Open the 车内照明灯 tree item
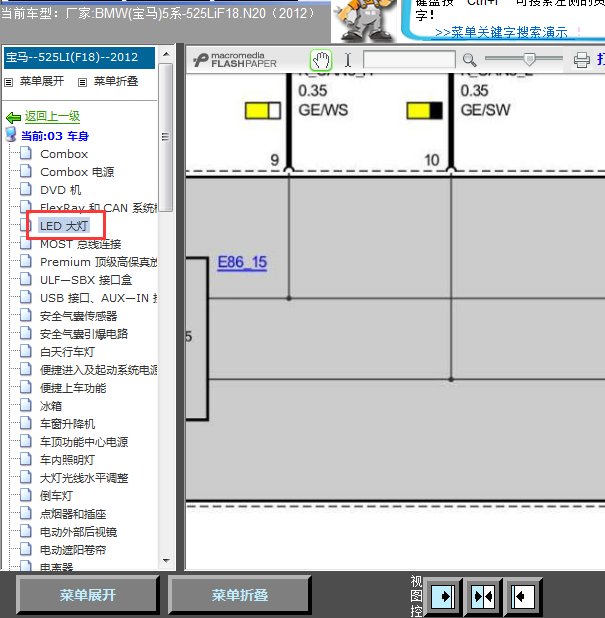The height and width of the screenshot is (618, 605). point(67,460)
